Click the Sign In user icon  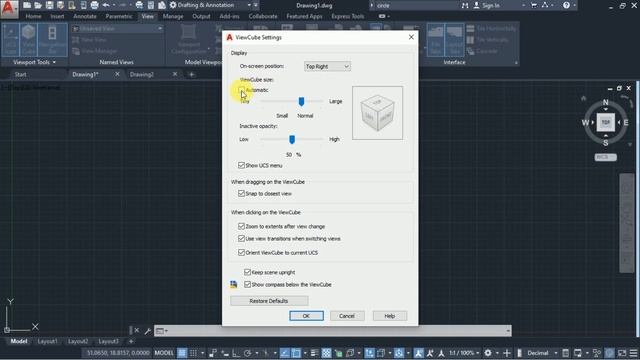click(476, 5)
